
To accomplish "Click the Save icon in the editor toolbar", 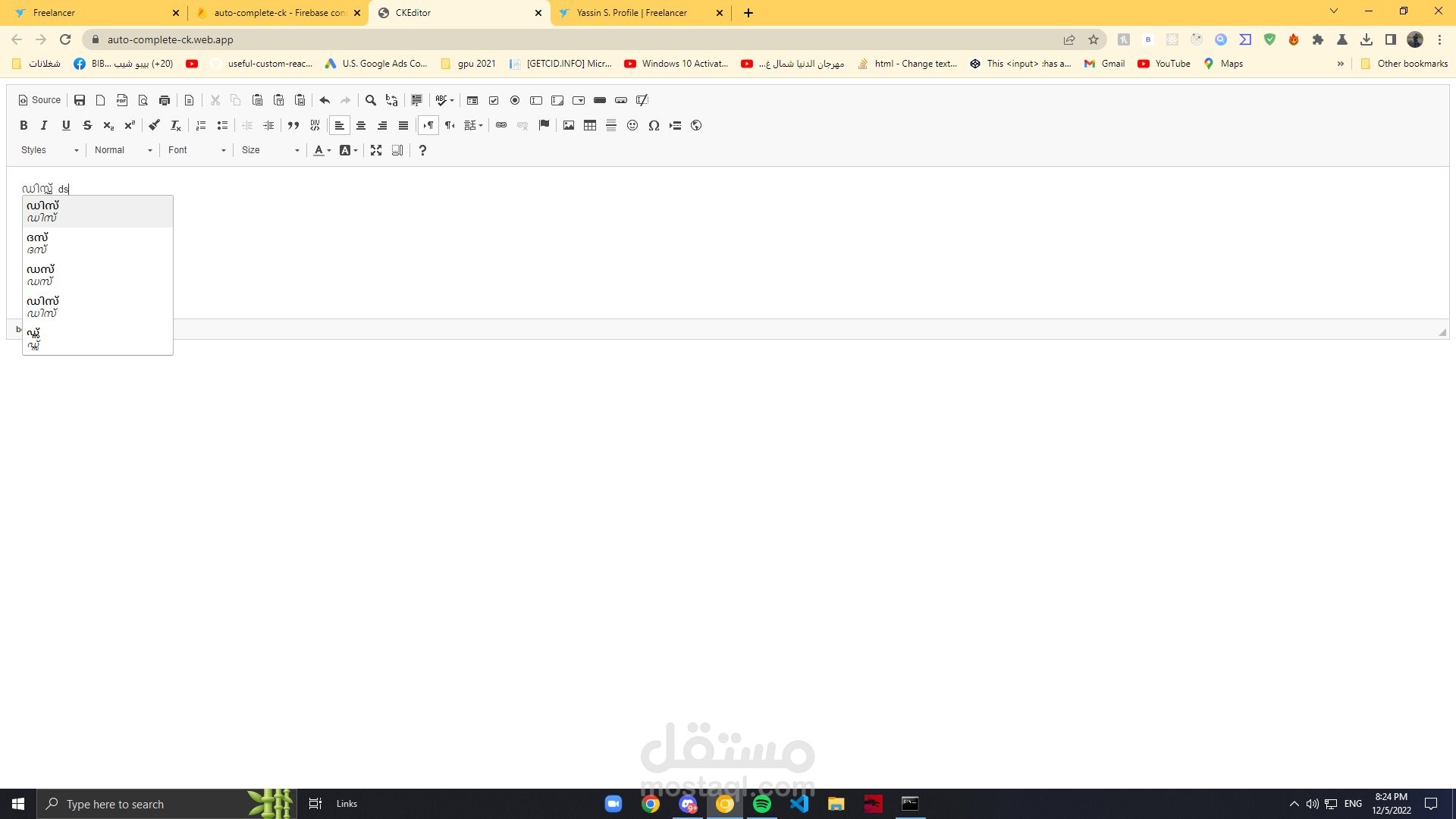I will 80,100.
